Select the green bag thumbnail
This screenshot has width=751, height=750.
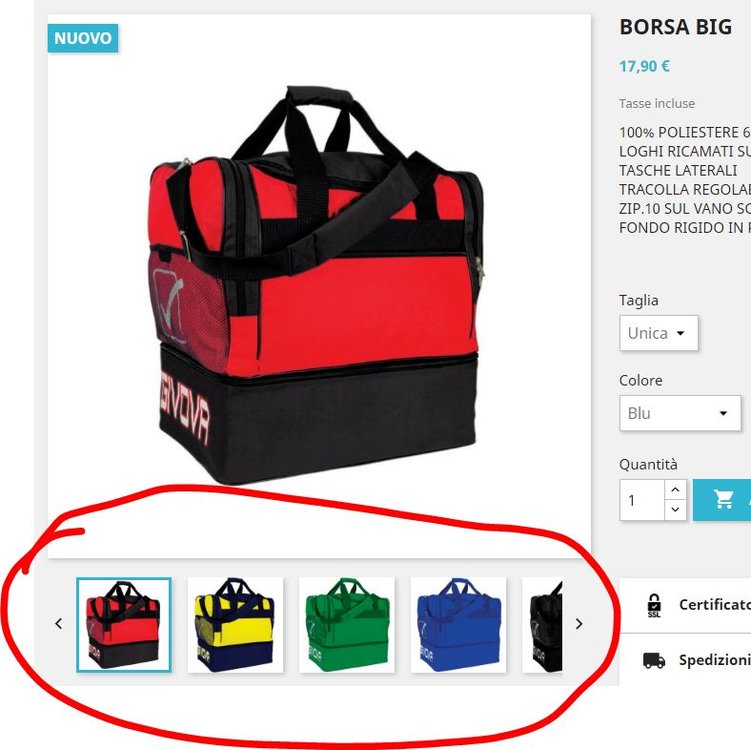(347, 625)
